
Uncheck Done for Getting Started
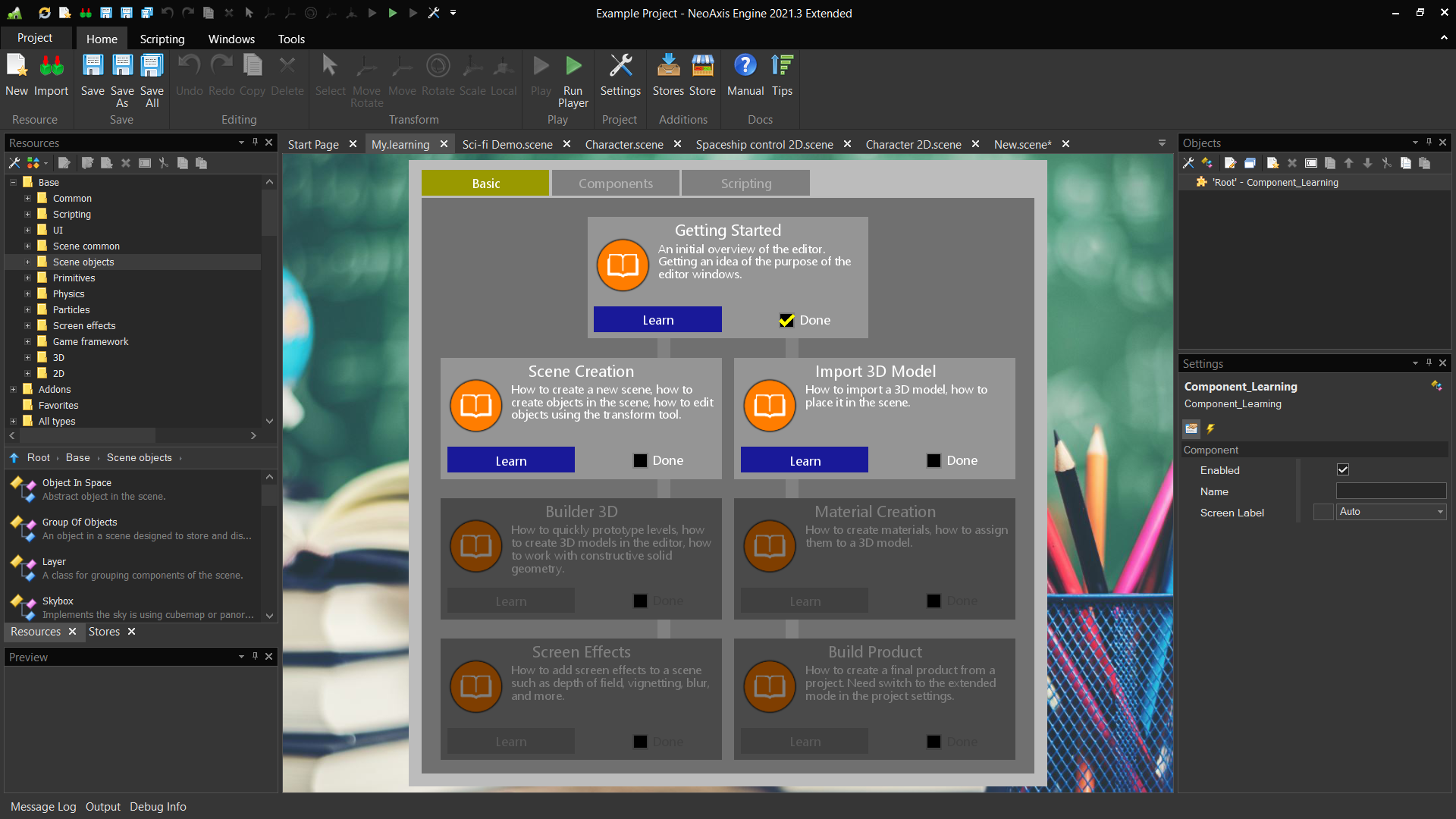click(x=786, y=320)
